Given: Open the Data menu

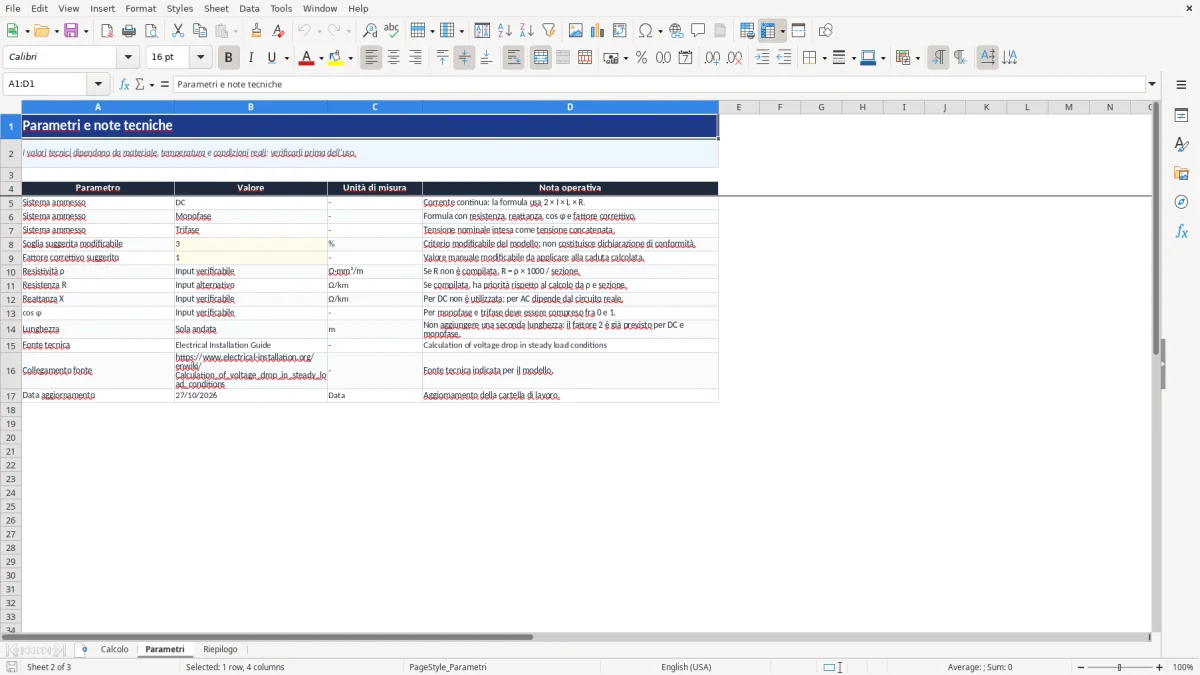Looking at the screenshot, I should [249, 8].
